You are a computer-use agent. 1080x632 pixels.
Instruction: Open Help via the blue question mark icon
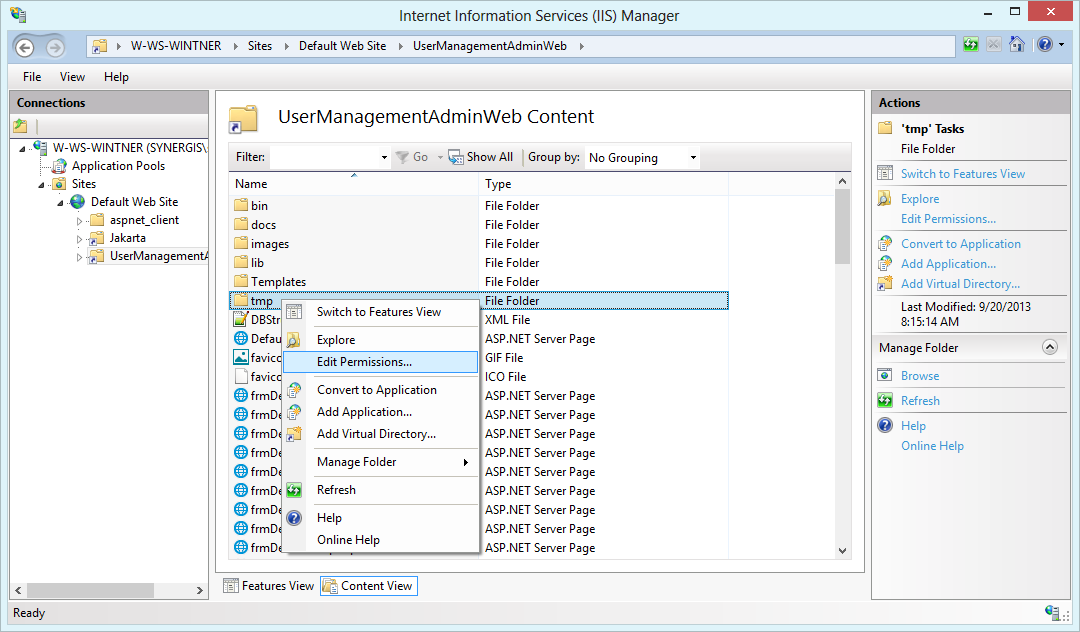(x=1043, y=45)
